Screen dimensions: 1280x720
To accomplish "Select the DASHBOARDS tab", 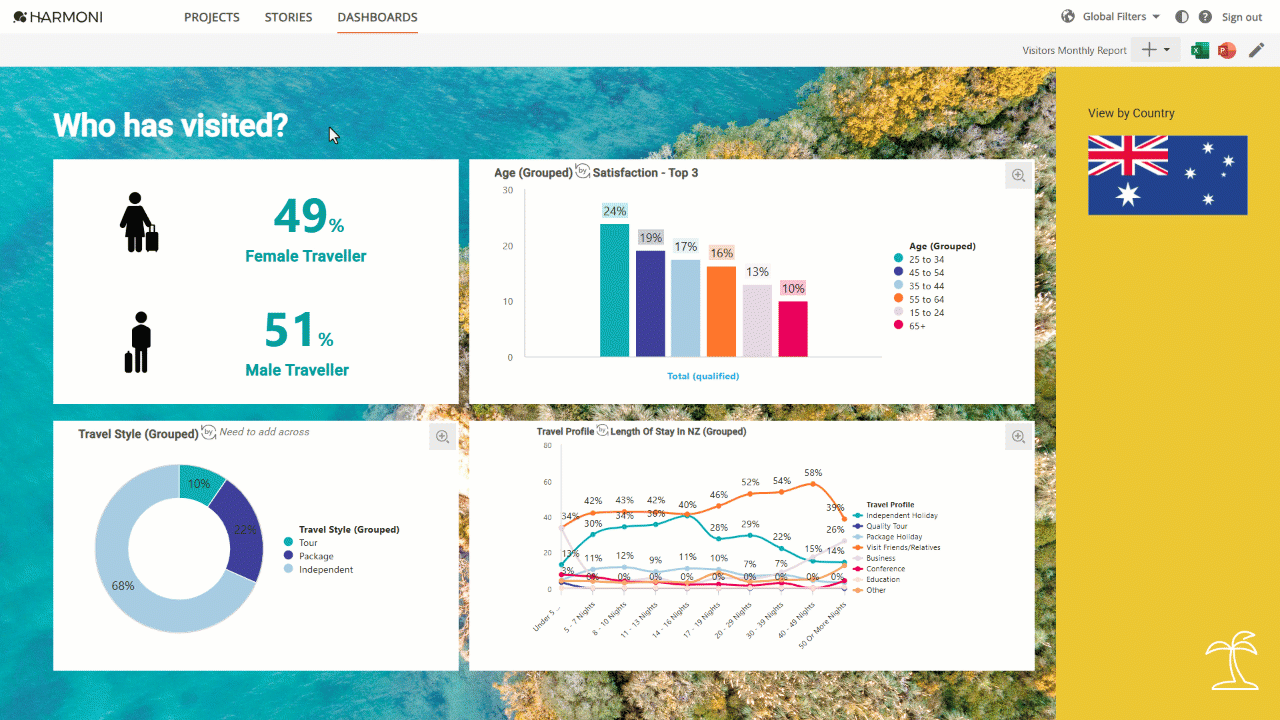I will (377, 17).
